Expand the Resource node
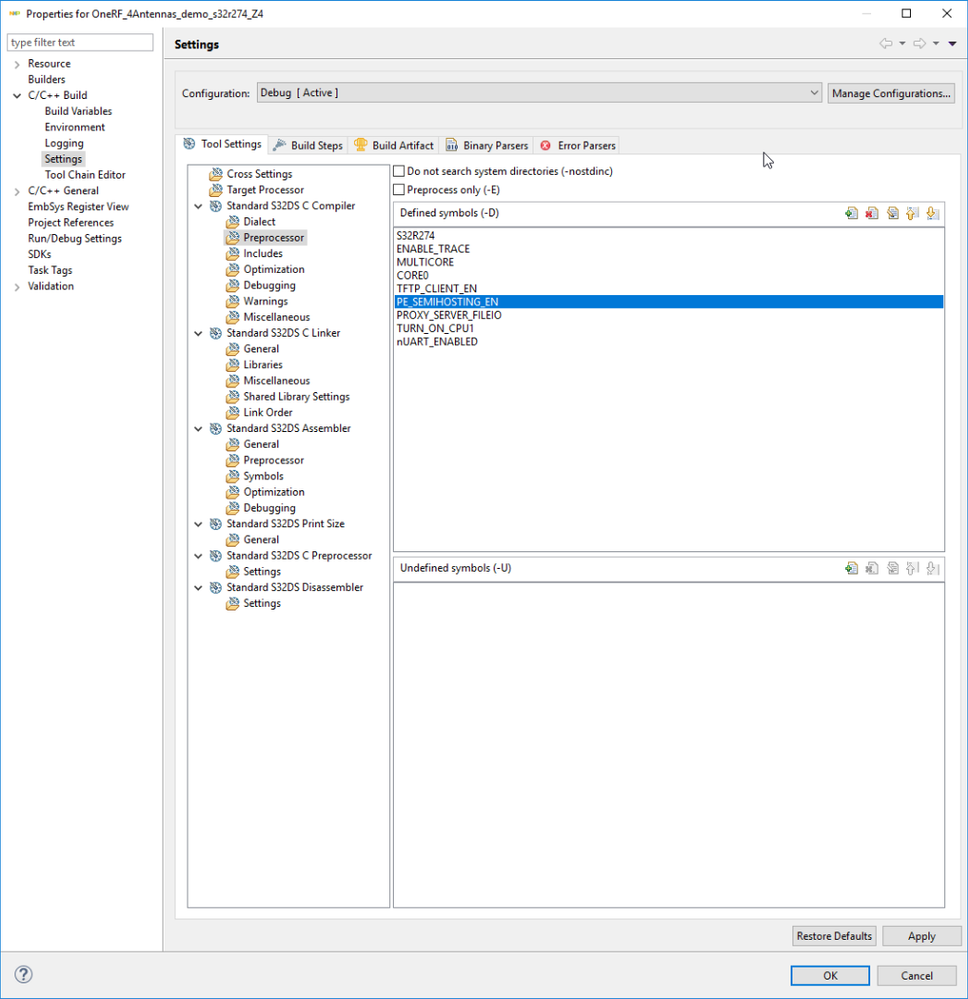Screen dimensions: 968x999 click(17, 64)
